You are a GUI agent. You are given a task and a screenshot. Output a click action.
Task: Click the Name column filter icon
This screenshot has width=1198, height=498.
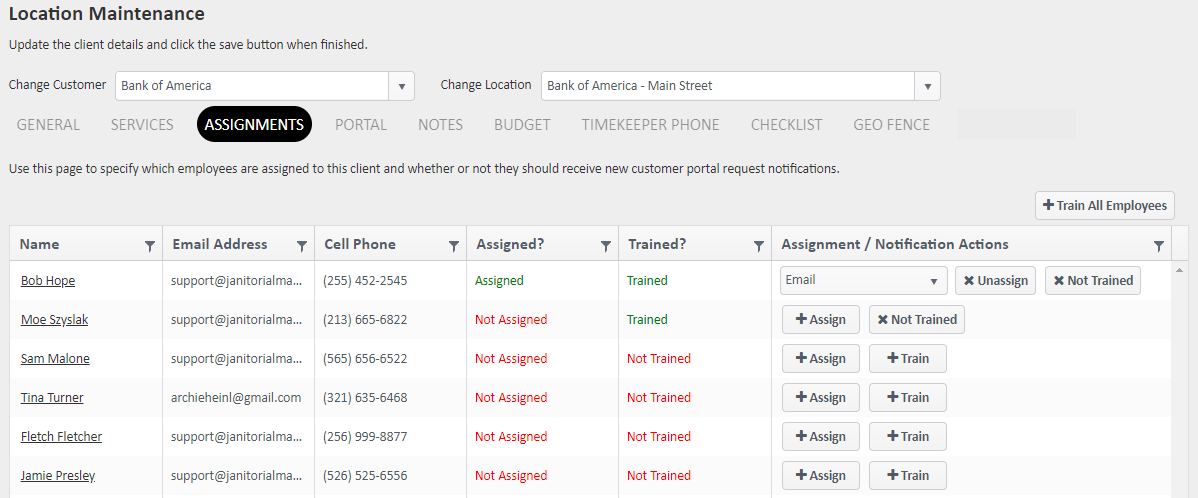150,246
